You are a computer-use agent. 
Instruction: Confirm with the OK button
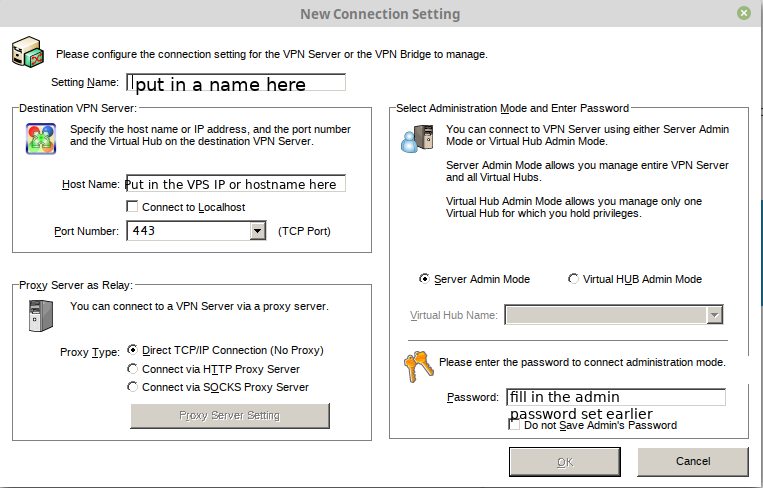564,462
